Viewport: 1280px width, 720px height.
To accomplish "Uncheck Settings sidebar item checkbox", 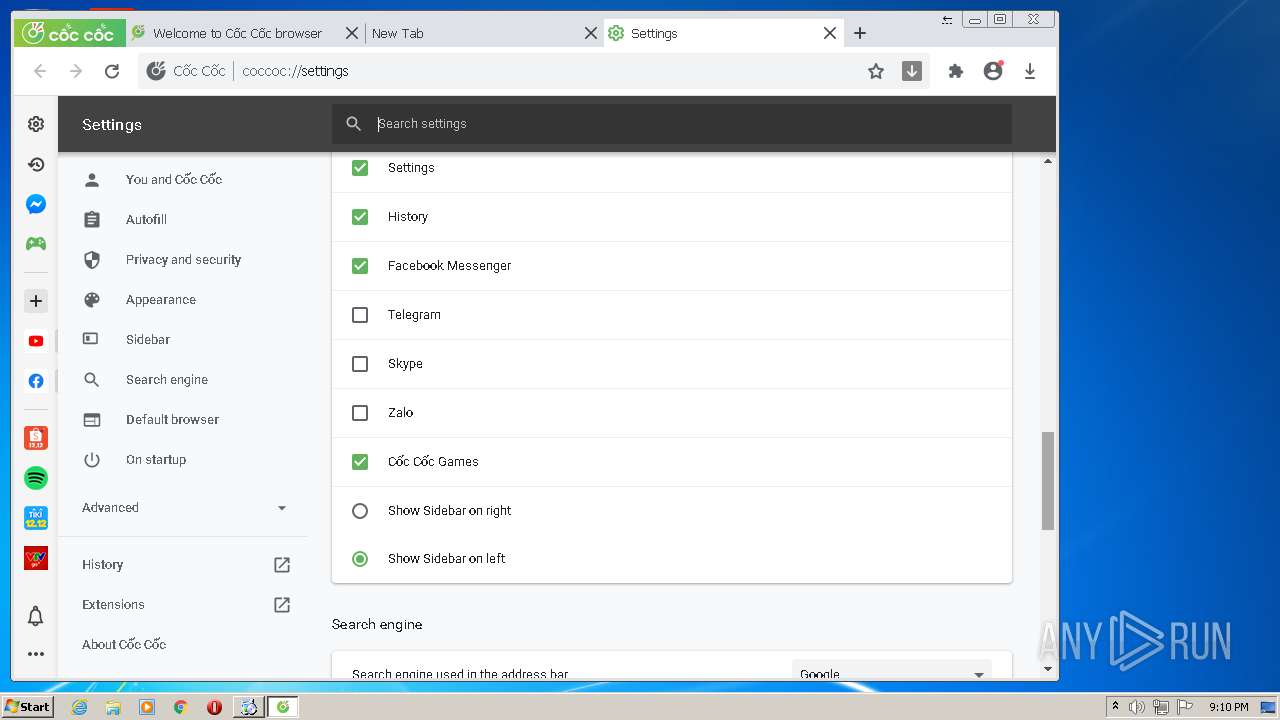I will (360, 168).
